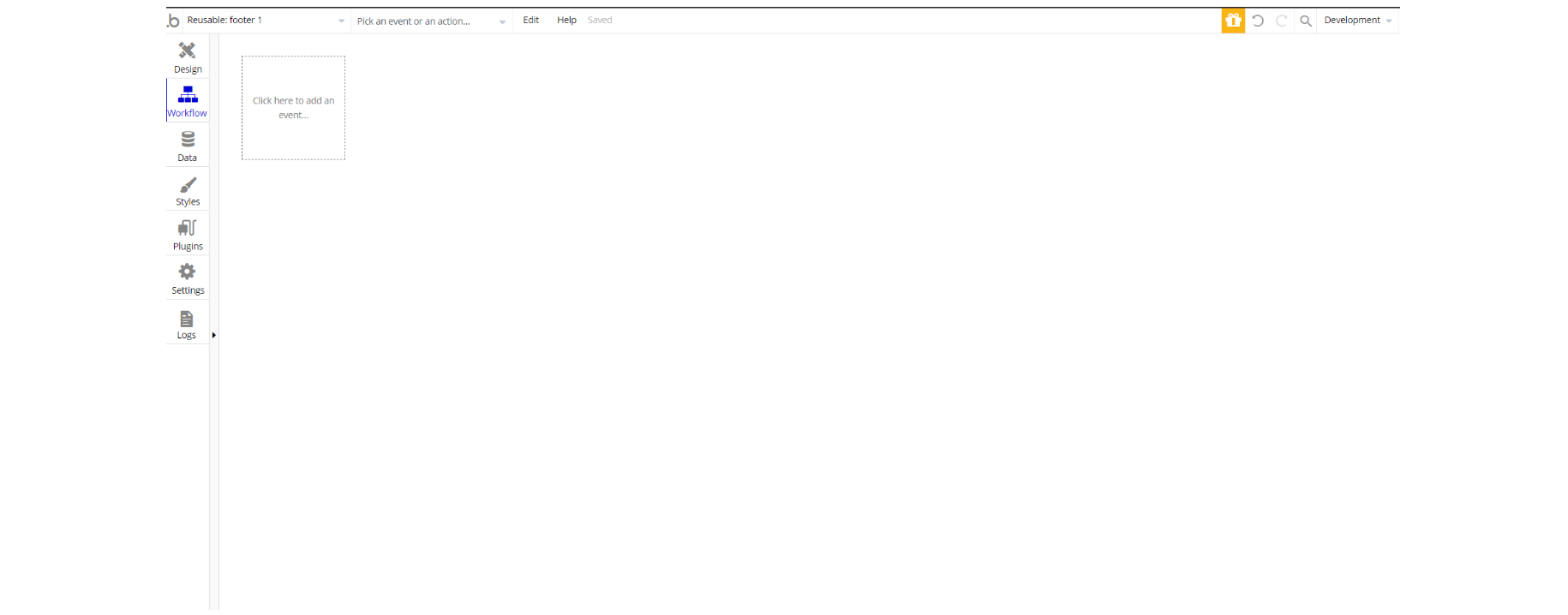This screenshot has width=1568, height=615.
Task: Expand the Logs panel side arrow
Action: click(213, 335)
